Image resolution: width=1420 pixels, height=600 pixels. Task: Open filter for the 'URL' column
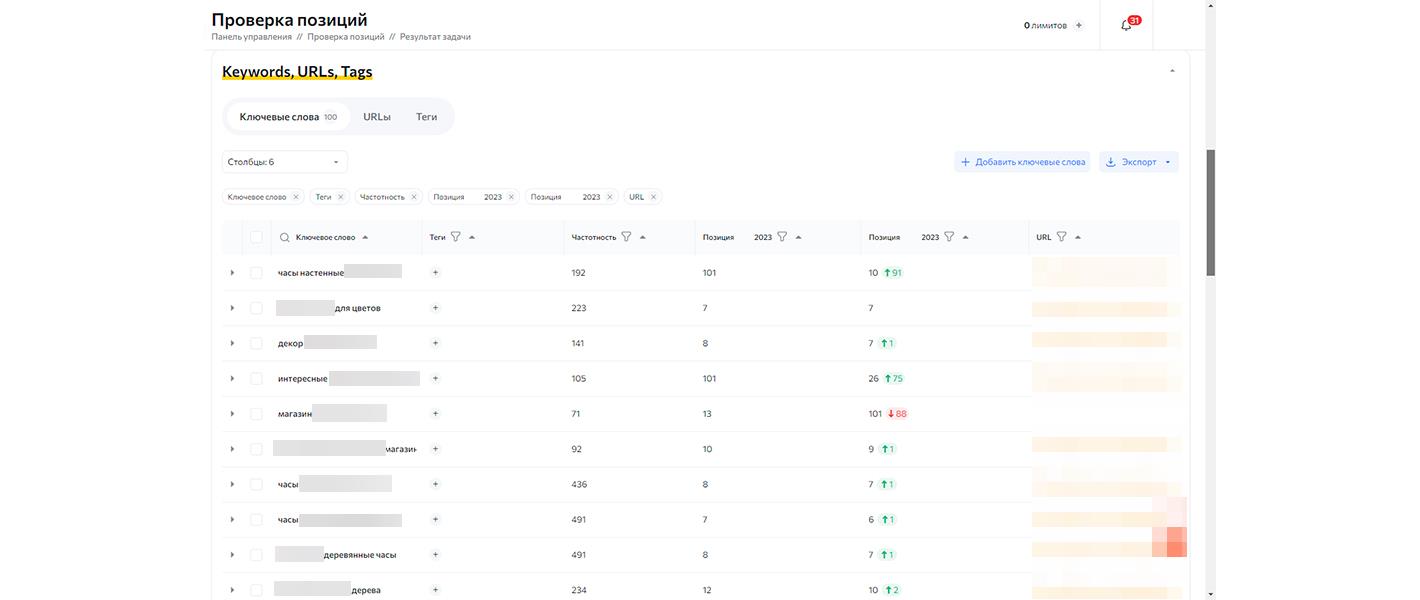(1061, 237)
